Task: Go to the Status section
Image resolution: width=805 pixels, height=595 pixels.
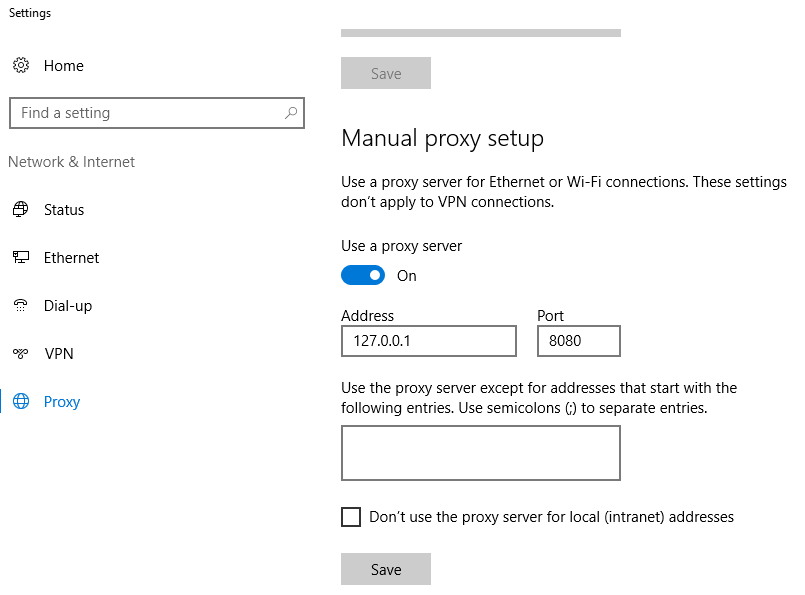Action: click(64, 209)
